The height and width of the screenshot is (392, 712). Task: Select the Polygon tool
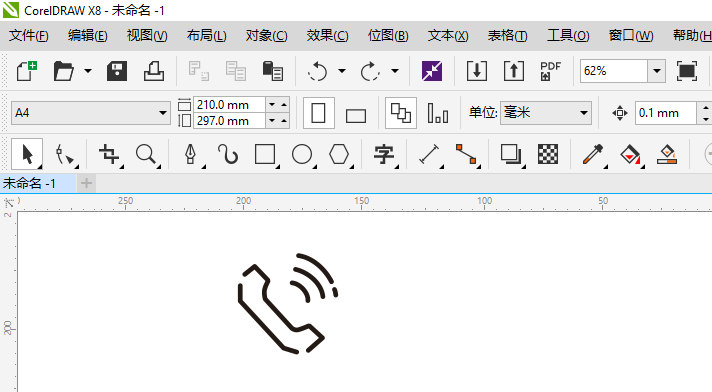coord(339,154)
